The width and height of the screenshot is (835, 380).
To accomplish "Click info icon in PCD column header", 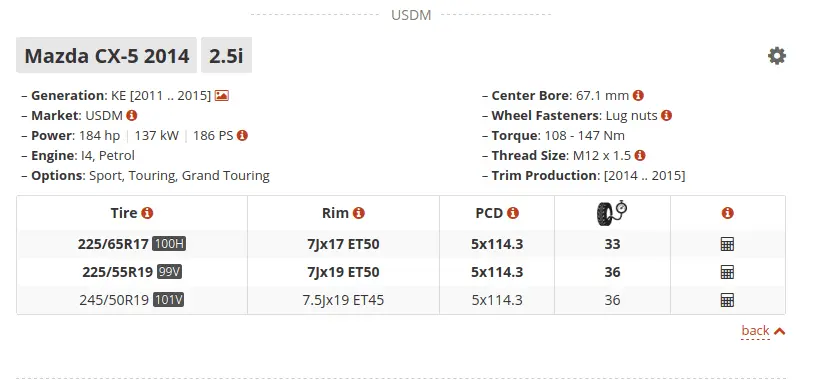I will [513, 213].
